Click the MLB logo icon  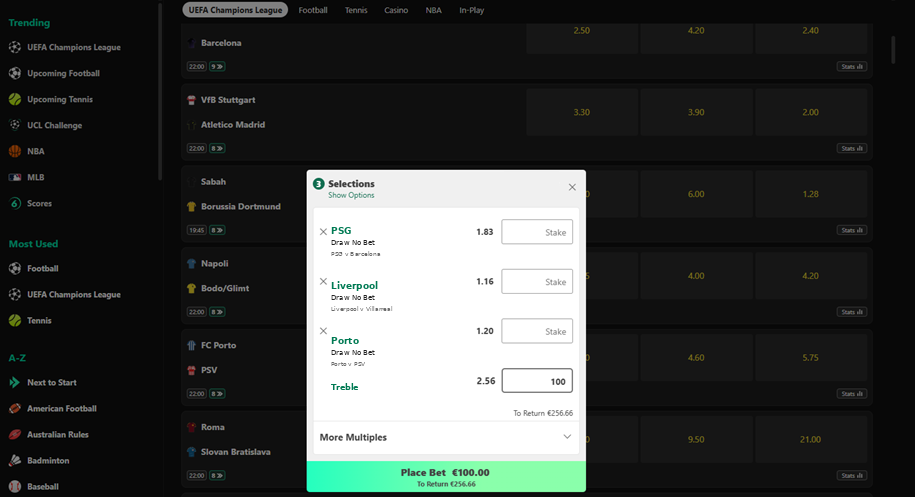(x=15, y=177)
